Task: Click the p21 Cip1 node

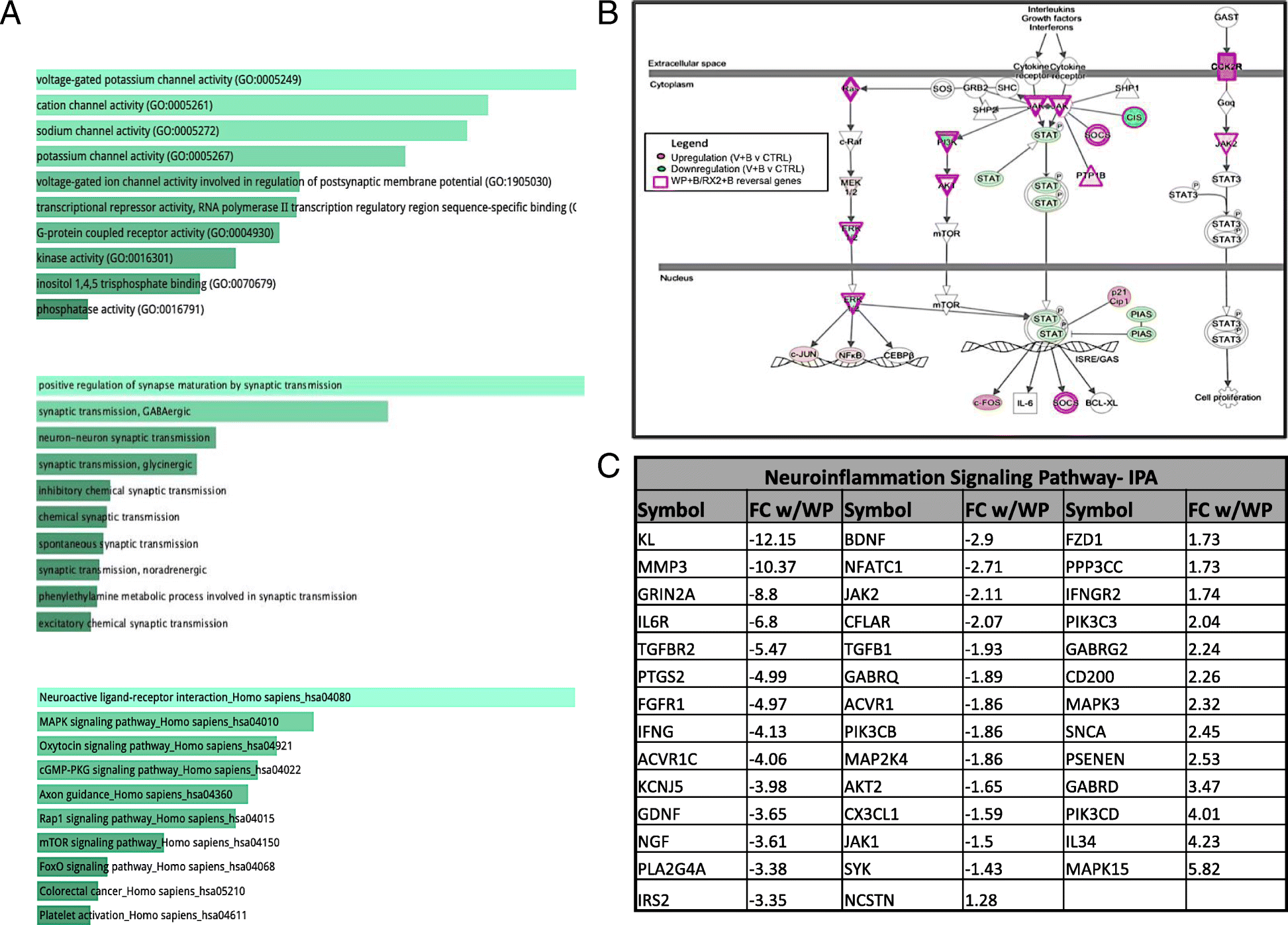Action: click(1118, 297)
